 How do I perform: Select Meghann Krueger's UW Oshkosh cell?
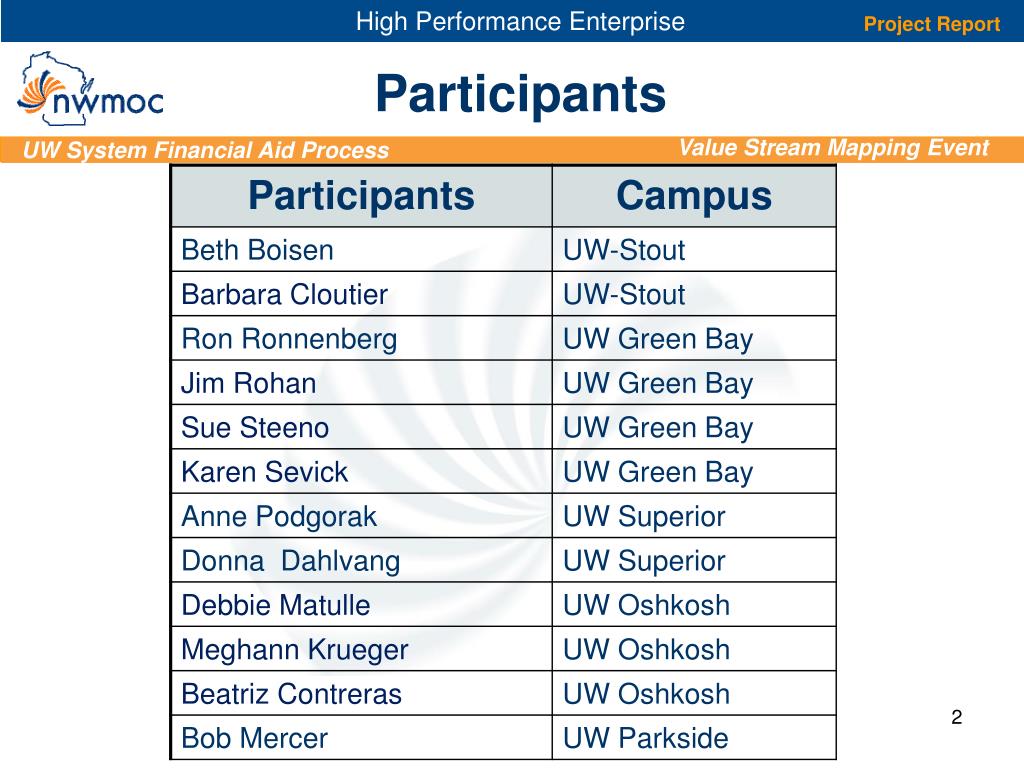pos(694,650)
